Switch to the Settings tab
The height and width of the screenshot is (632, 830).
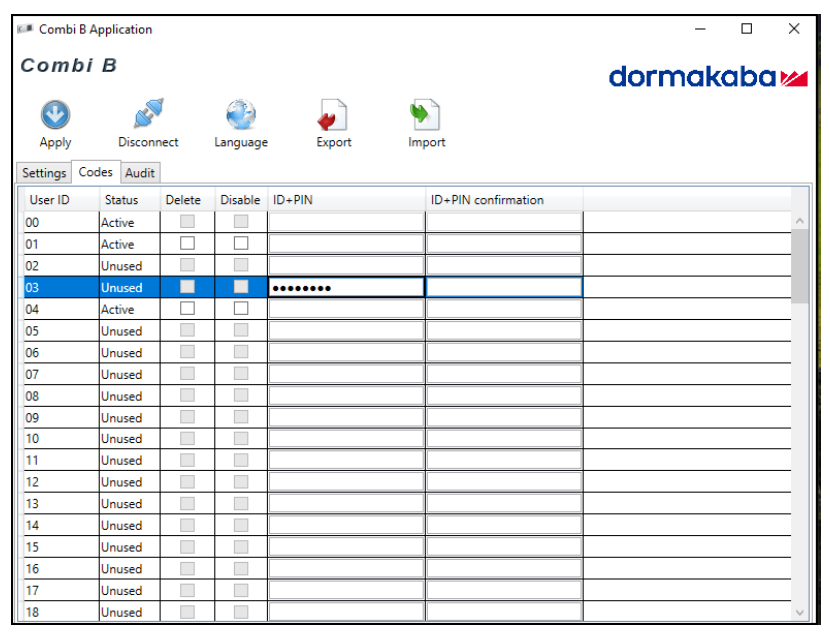(x=44, y=173)
